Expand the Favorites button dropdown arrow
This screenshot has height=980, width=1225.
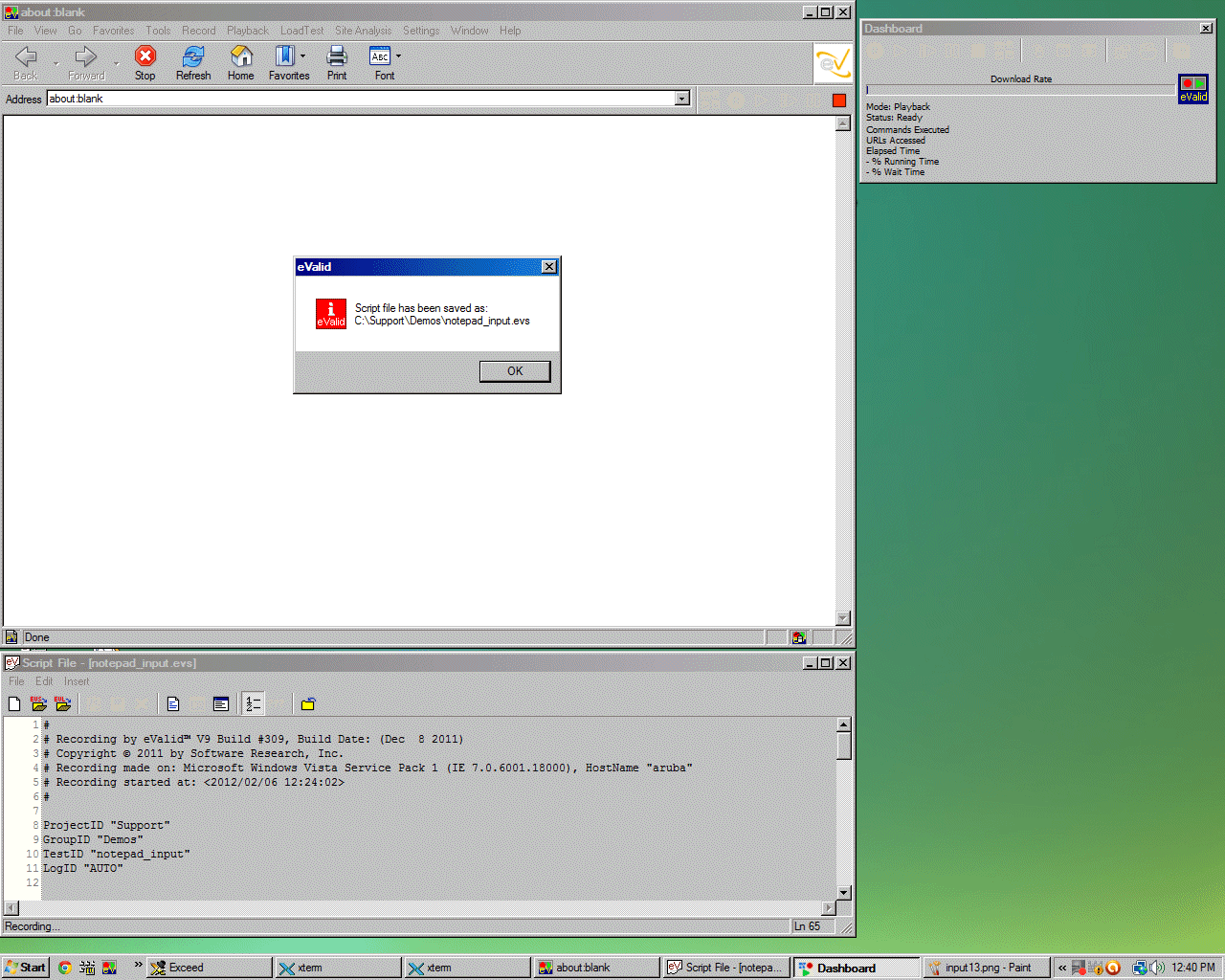tap(303, 56)
